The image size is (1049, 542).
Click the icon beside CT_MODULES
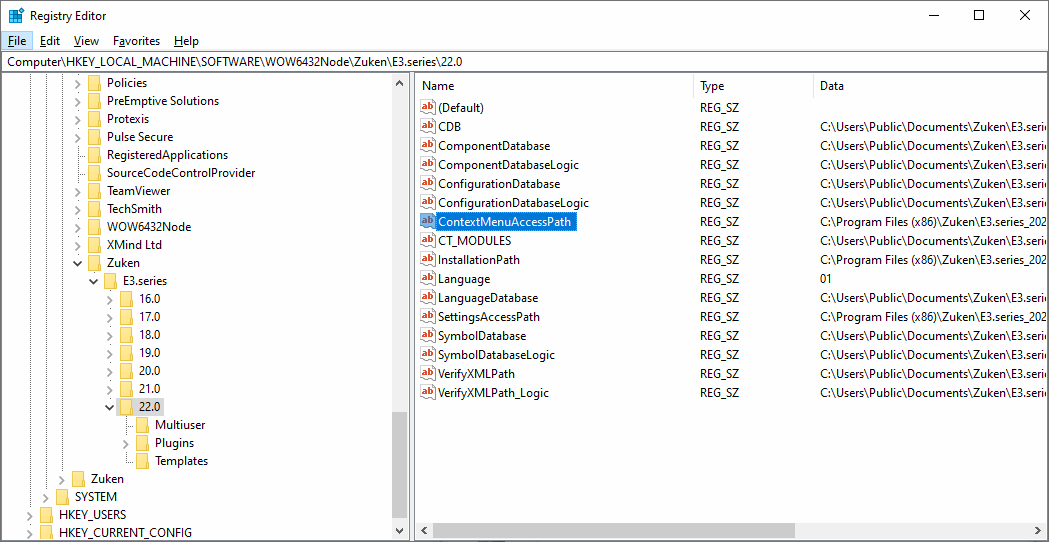[427, 240]
